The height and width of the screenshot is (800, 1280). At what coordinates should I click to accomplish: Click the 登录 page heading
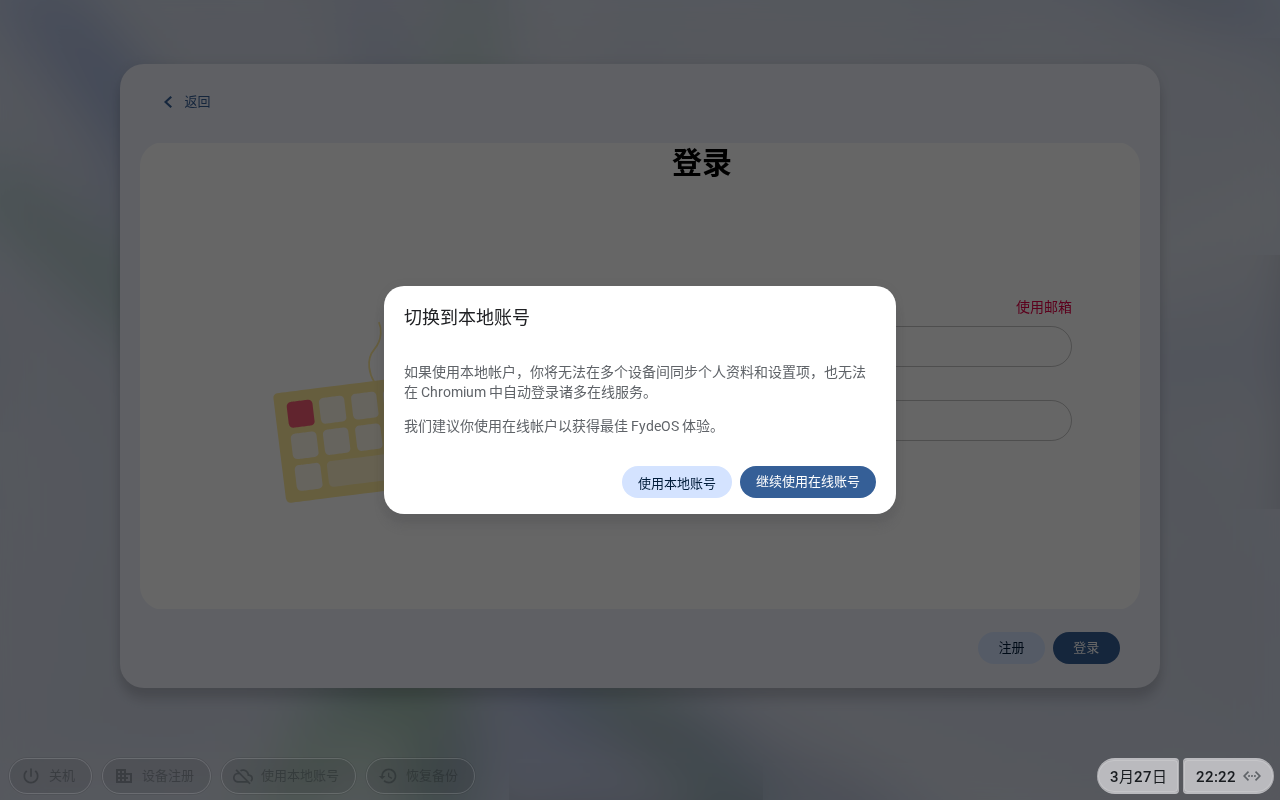click(701, 163)
